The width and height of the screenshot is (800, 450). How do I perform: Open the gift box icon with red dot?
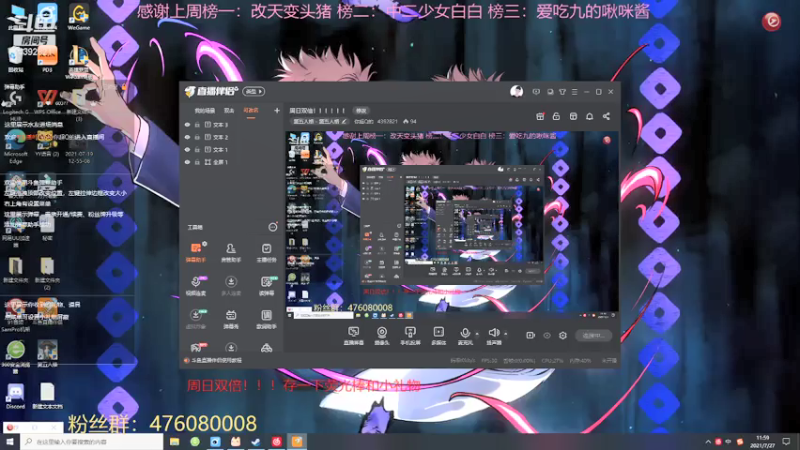point(540,116)
